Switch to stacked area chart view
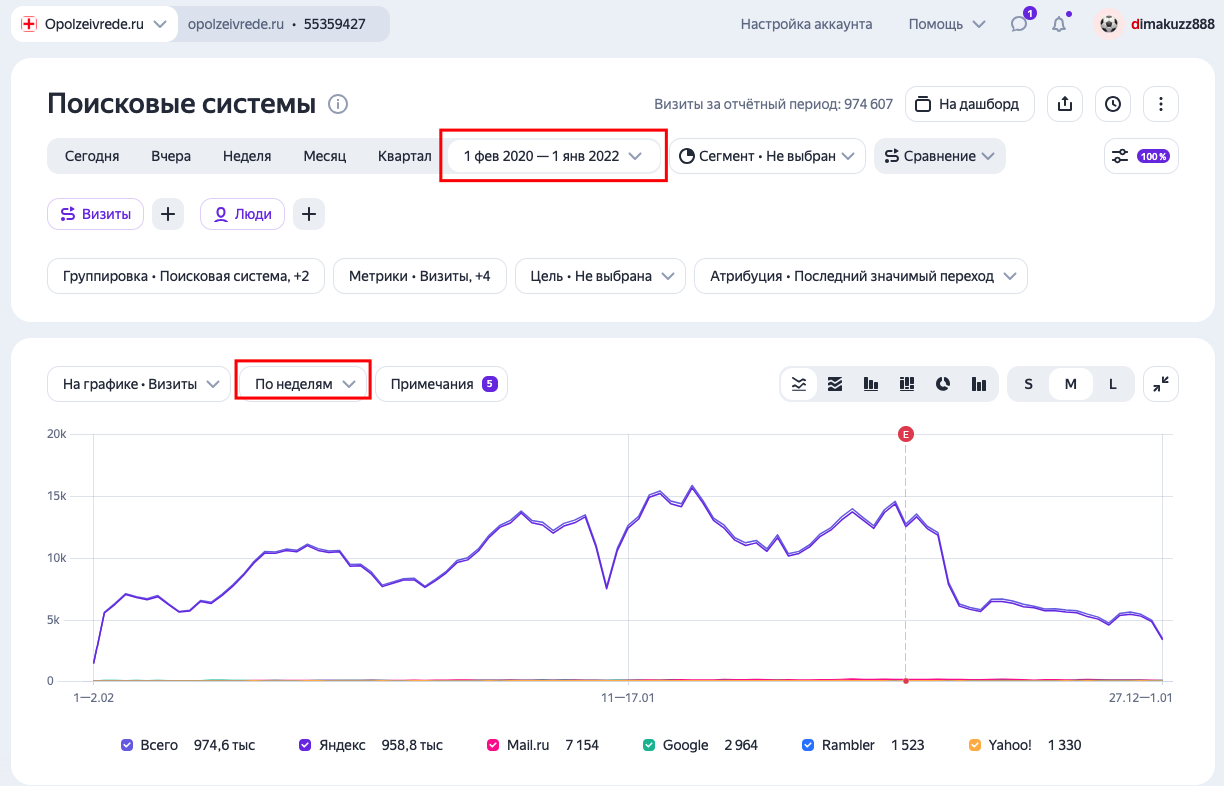 pyautogui.click(x=834, y=384)
